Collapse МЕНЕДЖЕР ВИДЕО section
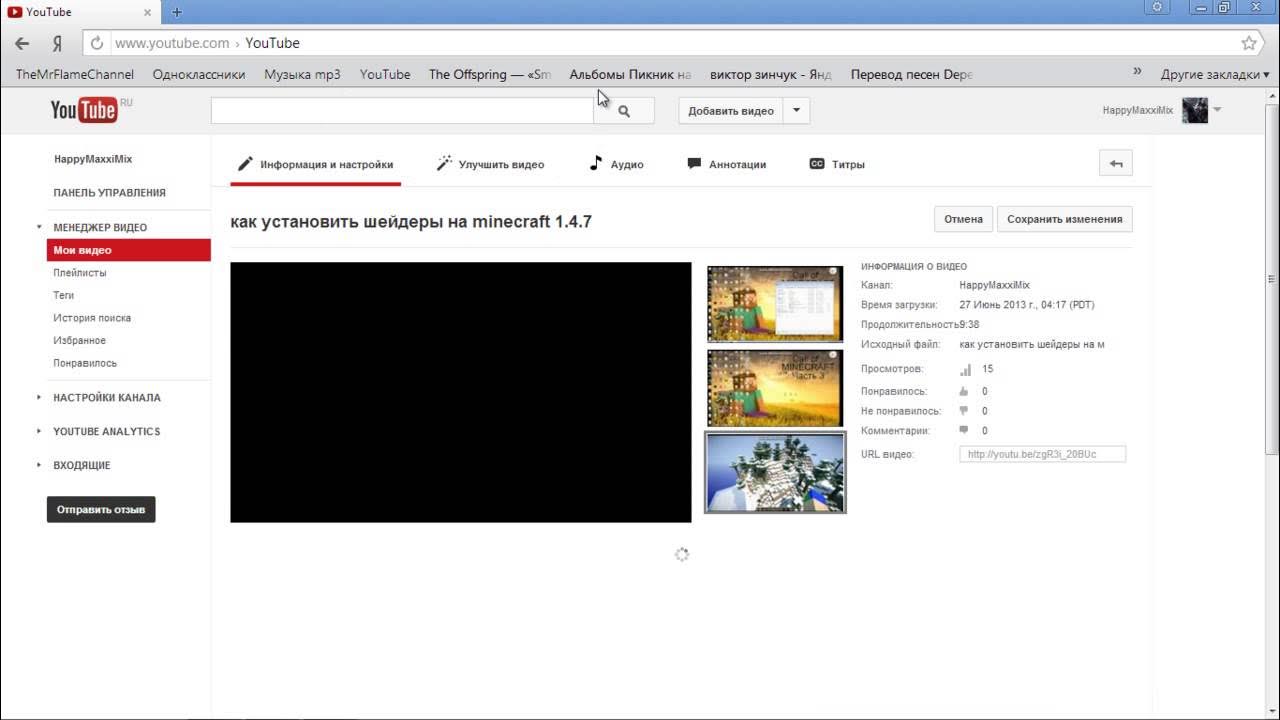Image resolution: width=1280 pixels, height=720 pixels. [x=39, y=227]
